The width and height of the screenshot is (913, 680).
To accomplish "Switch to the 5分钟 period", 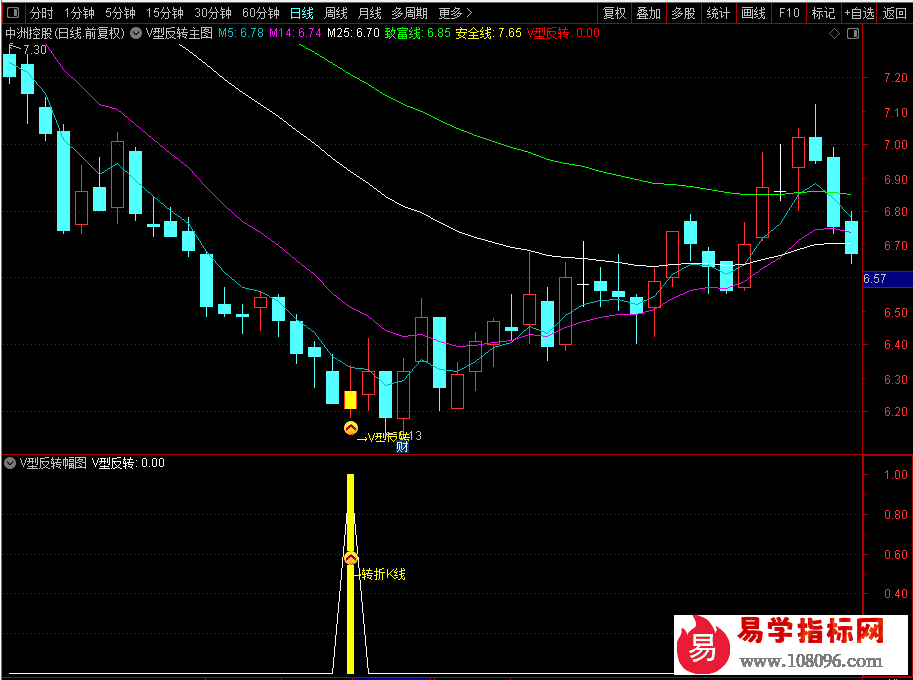I will 120,13.
